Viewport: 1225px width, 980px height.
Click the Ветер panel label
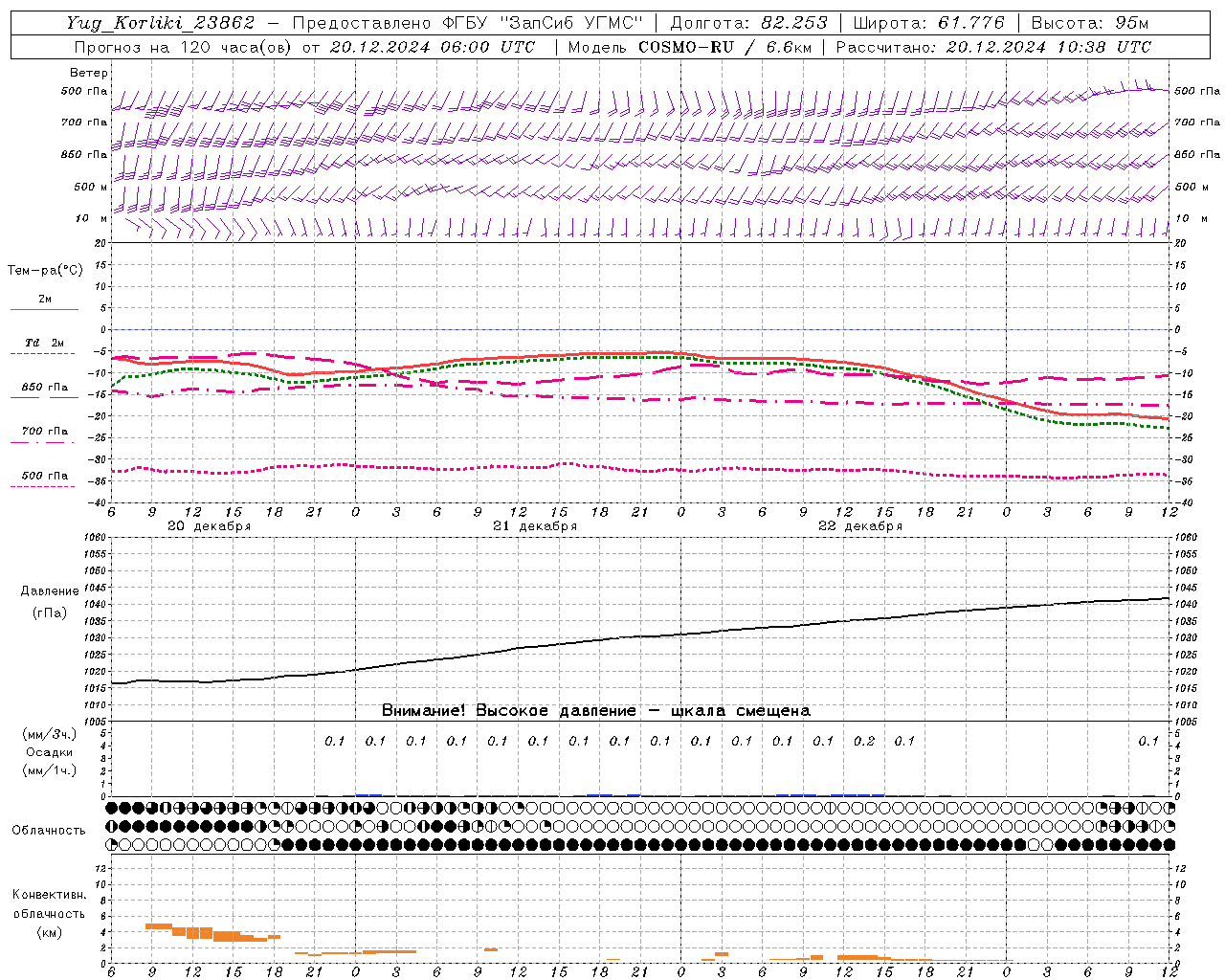pos(89,73)
